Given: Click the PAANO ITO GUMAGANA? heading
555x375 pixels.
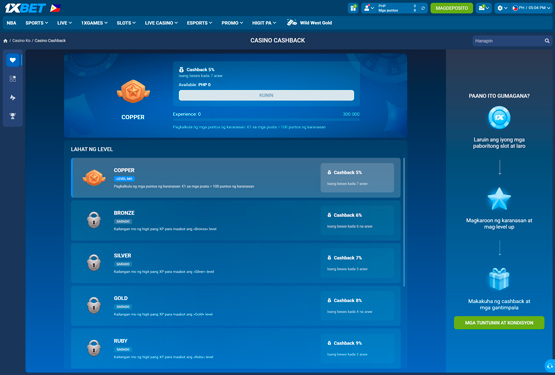Looking at the screenshot, I should (499, 96).
